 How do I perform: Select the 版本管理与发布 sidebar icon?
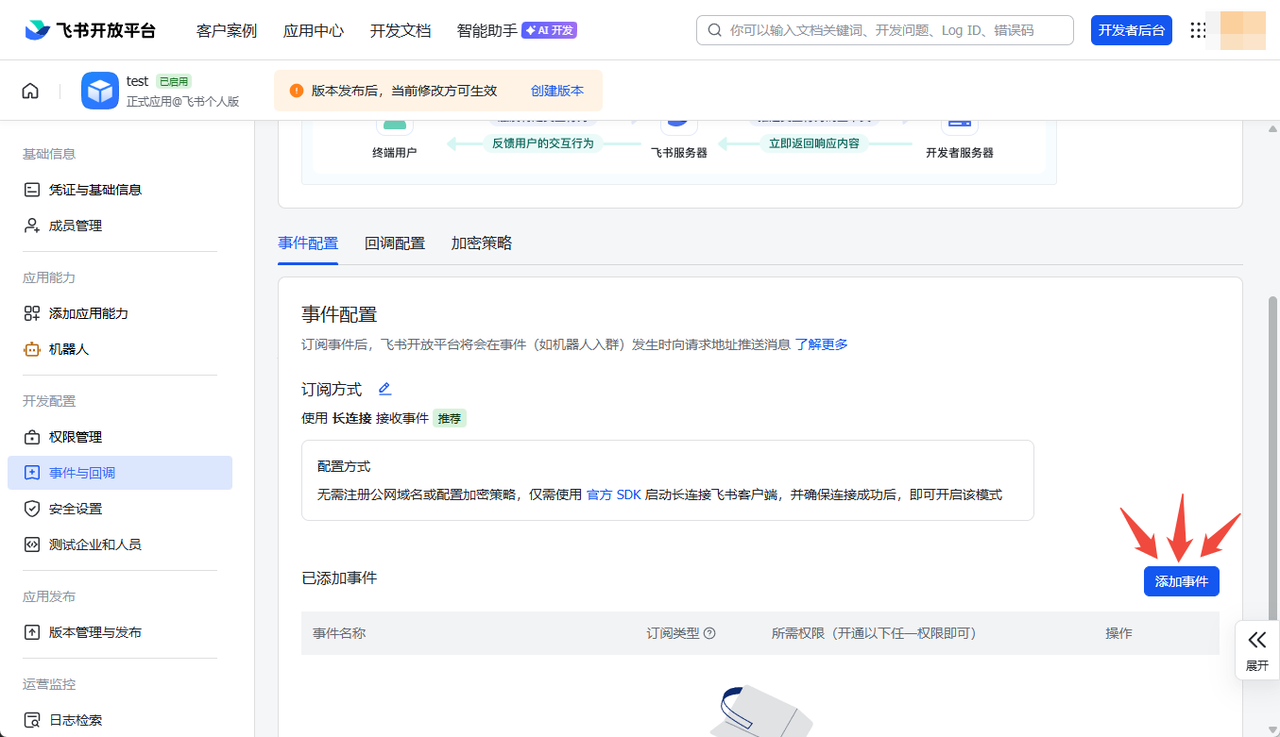[34, 631]
